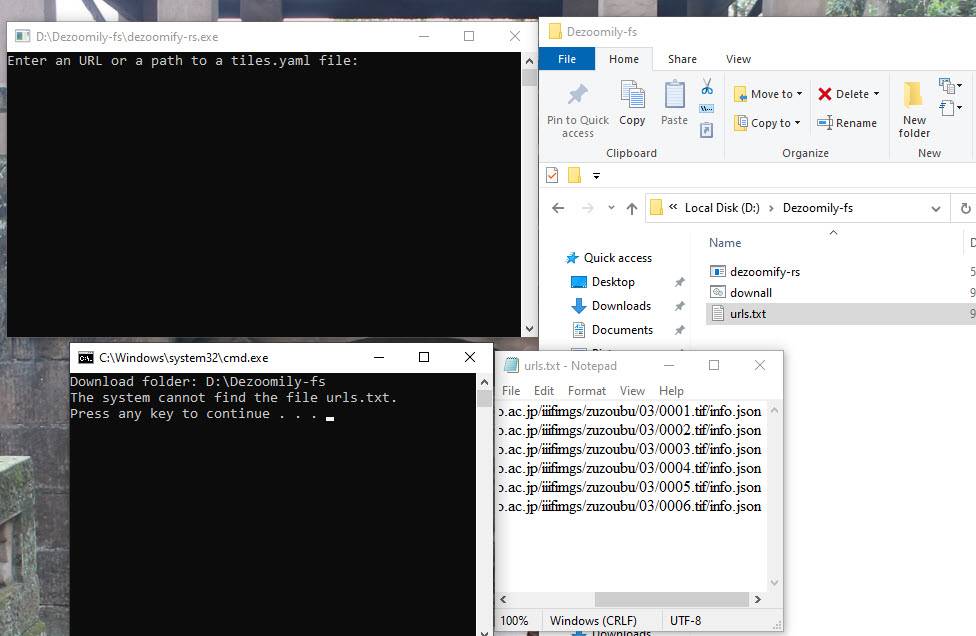Refresh the Dezoomily-fs folder view
Viewport: 976px width, 636px height.
(x=965, y=208)
